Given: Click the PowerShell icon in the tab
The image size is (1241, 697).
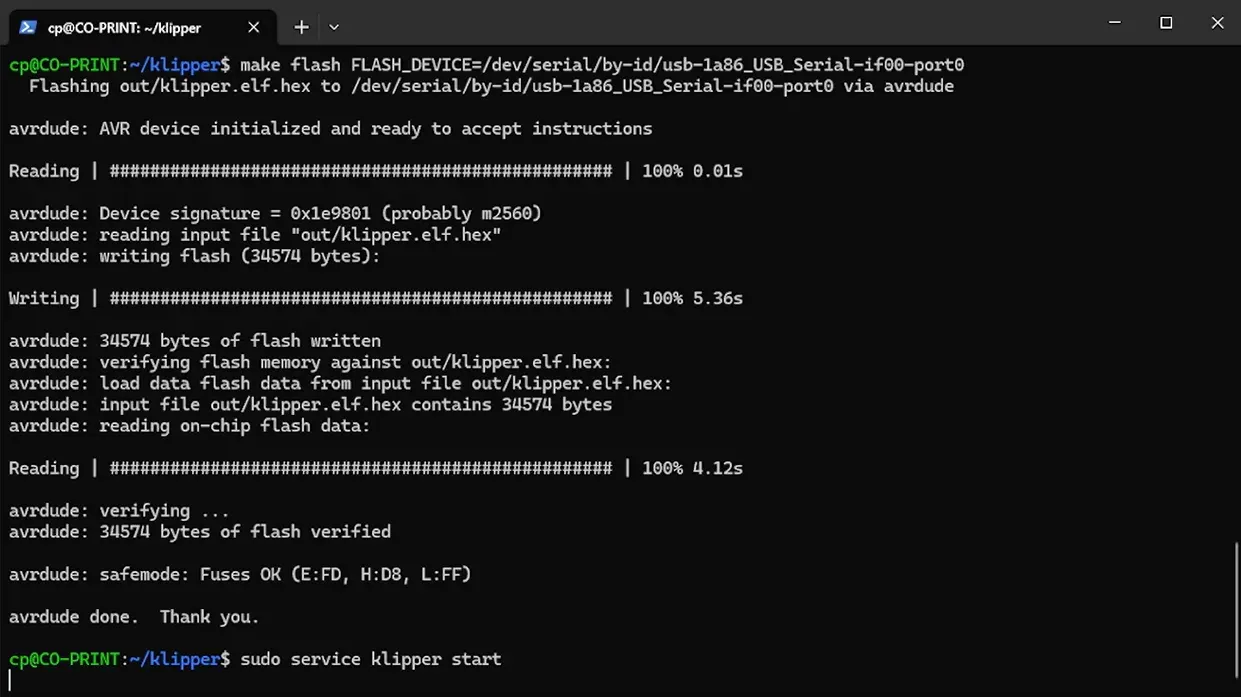Looking at the screenshot, I should pos(28,27).
